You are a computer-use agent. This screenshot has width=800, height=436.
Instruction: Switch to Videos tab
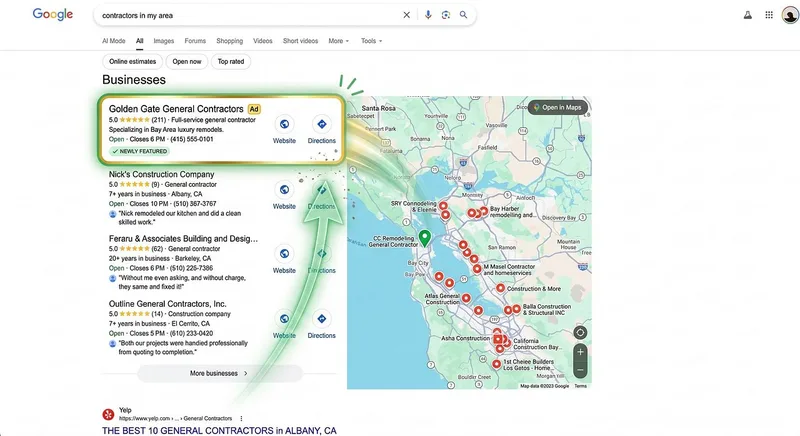pos(263,41)
